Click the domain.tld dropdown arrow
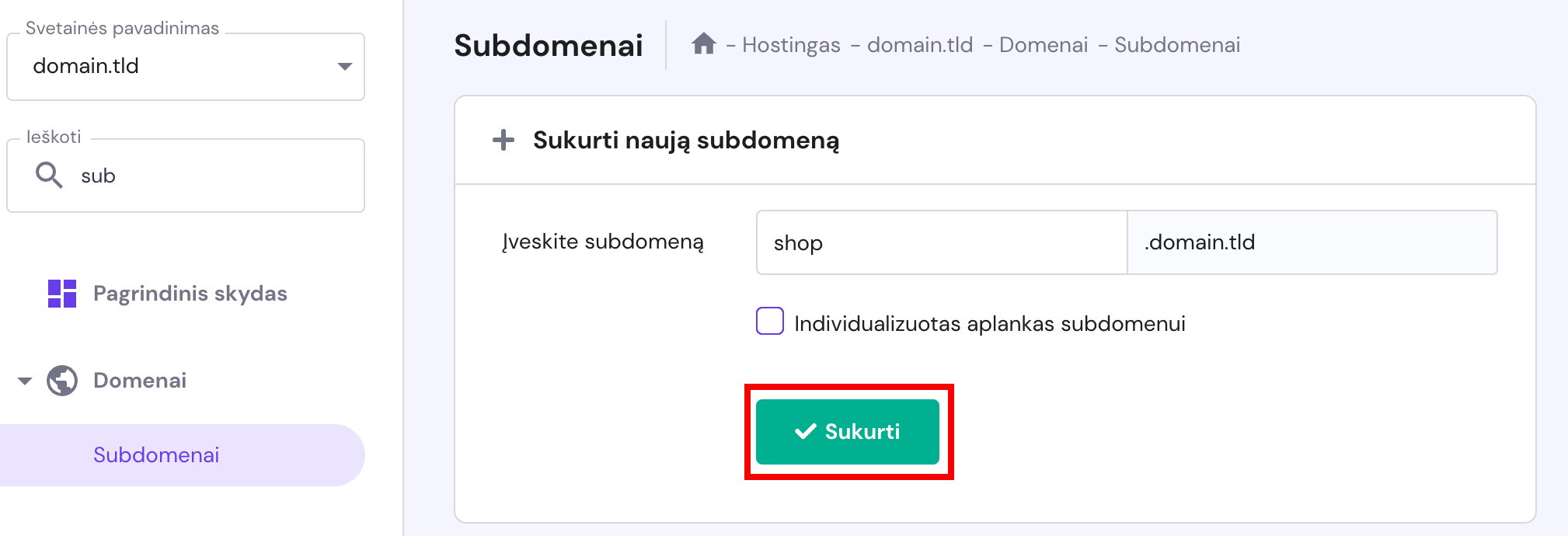This screenshot has width=1568, height=536. [x=343, y=67]
